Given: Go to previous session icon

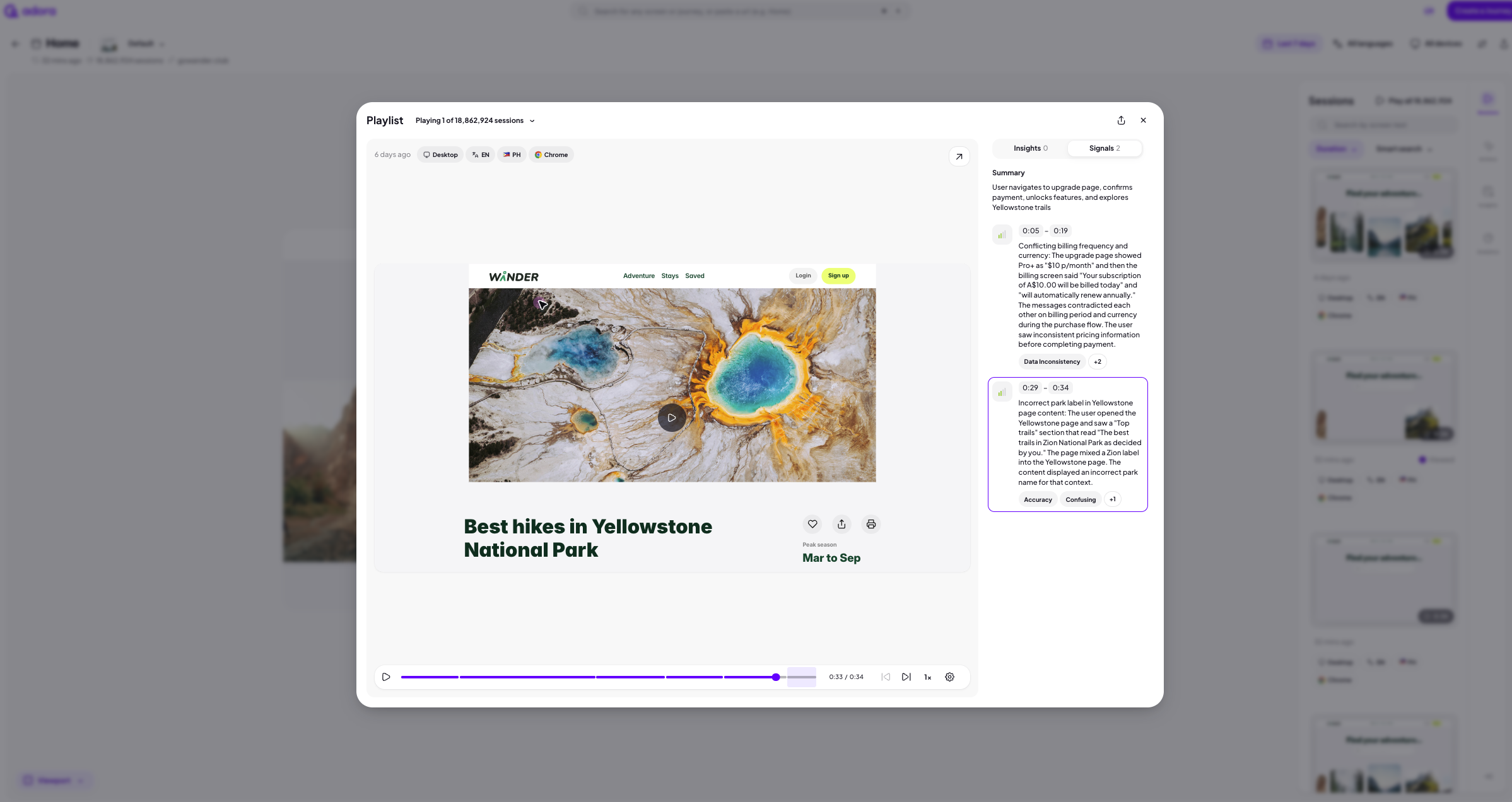Looking at the screenshot, I should tap(886, 677).
